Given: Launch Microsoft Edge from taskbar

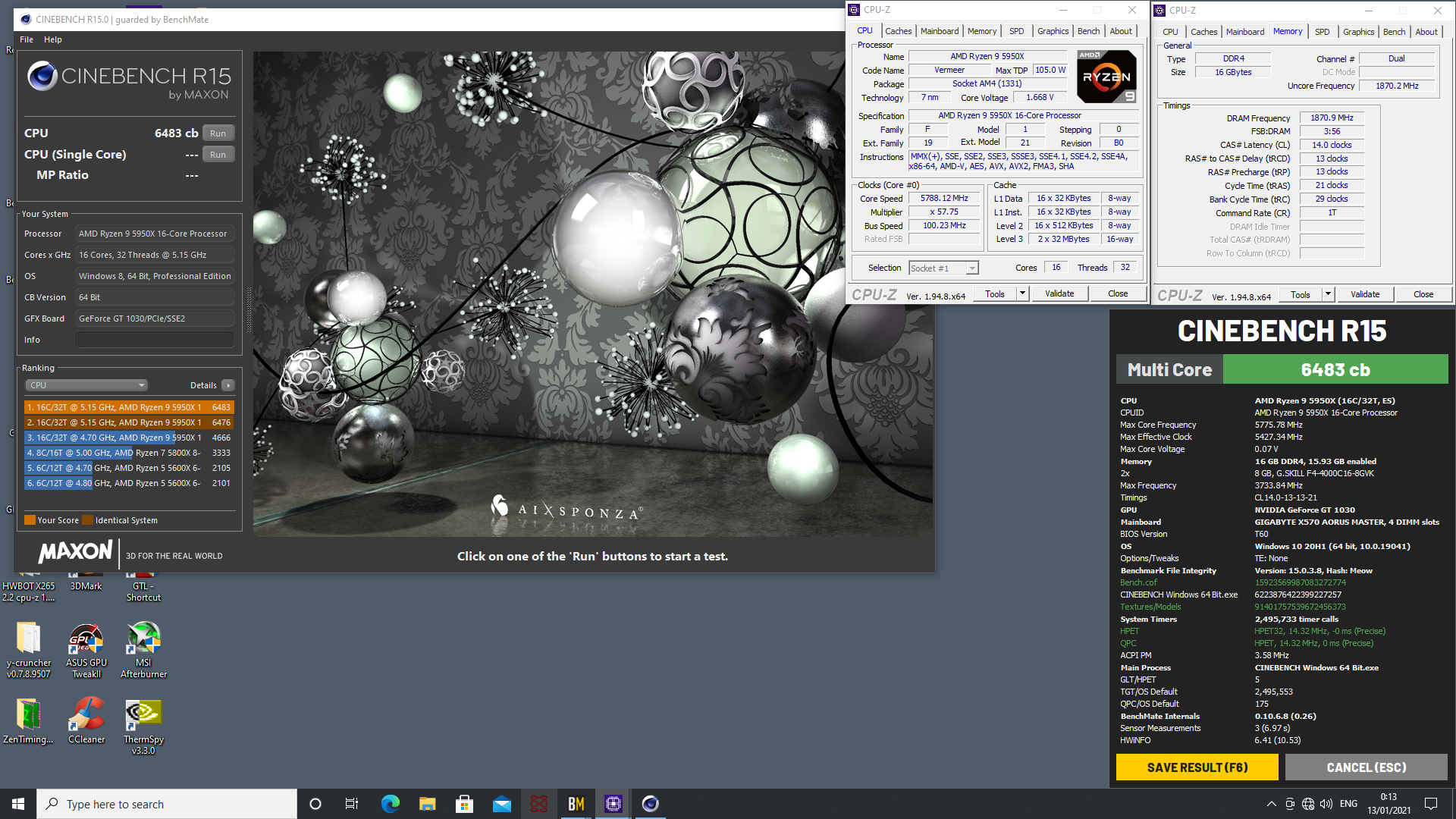Looking at the screenshot, I should (x=390, y=804).
